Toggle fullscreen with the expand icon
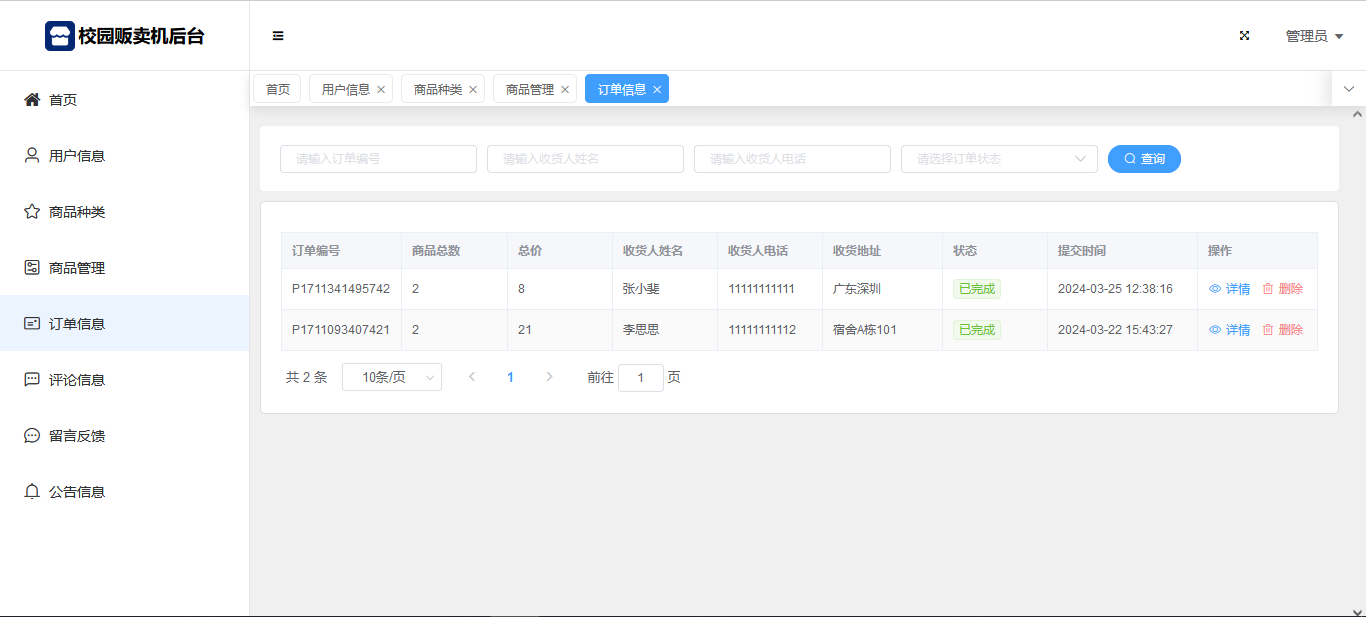Image resolution: width=1366 pixels, height=617 pixels. point(1244,36)
